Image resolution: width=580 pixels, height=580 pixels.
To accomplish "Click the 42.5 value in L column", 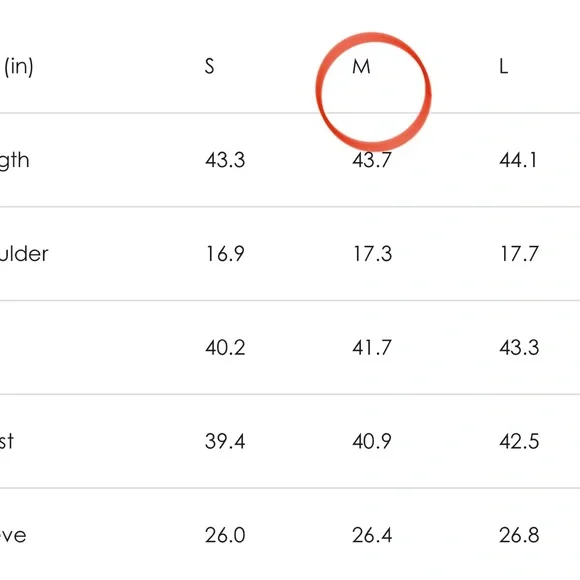I will pos(519,441).
